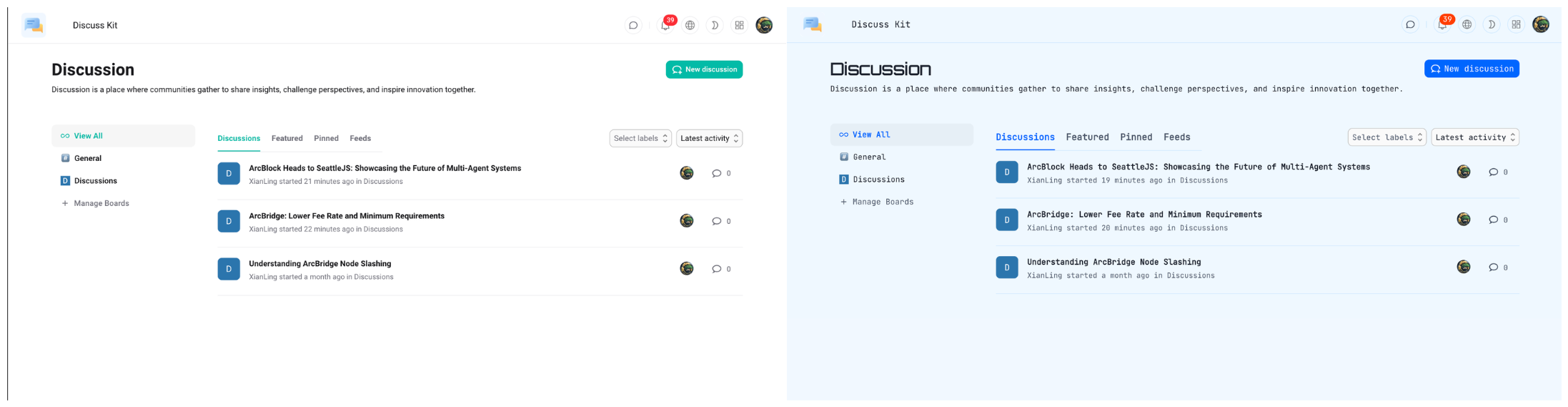The image size is (1568, 407).
Task: Click the blue New discussion button
Action: [x=1471, y=69]
